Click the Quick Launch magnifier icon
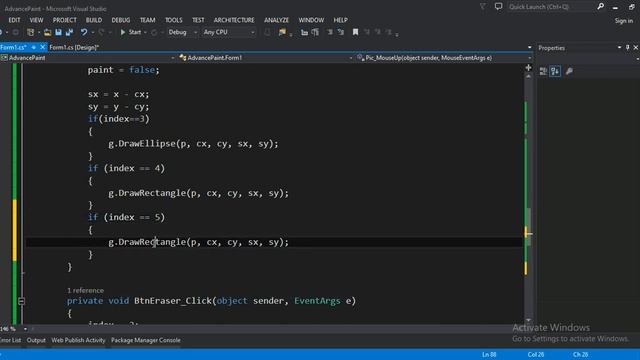Image resolution: width=640 pixels, height=360 pixels. (x=600, y=7)
